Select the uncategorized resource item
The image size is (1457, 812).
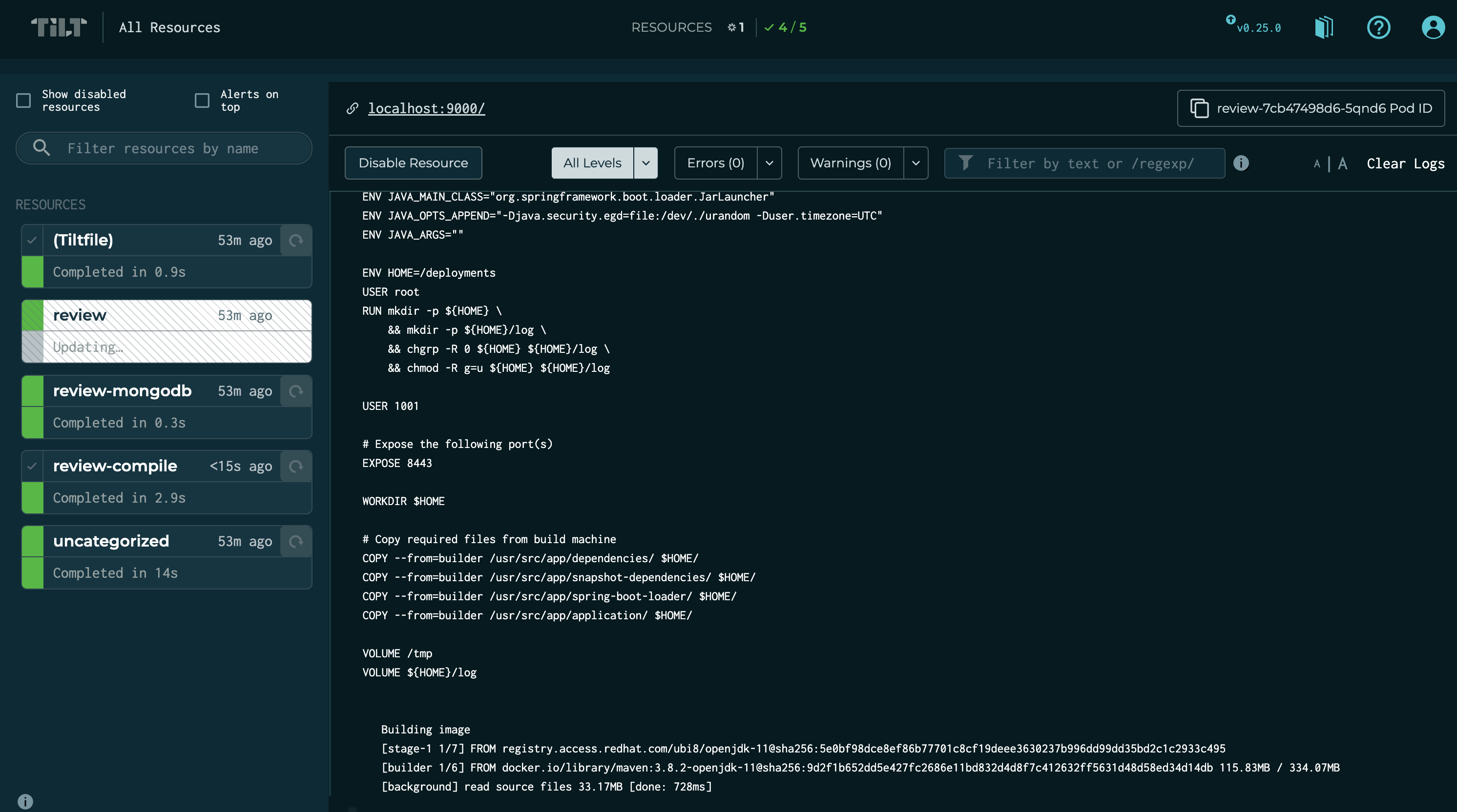tap(111, 541)
